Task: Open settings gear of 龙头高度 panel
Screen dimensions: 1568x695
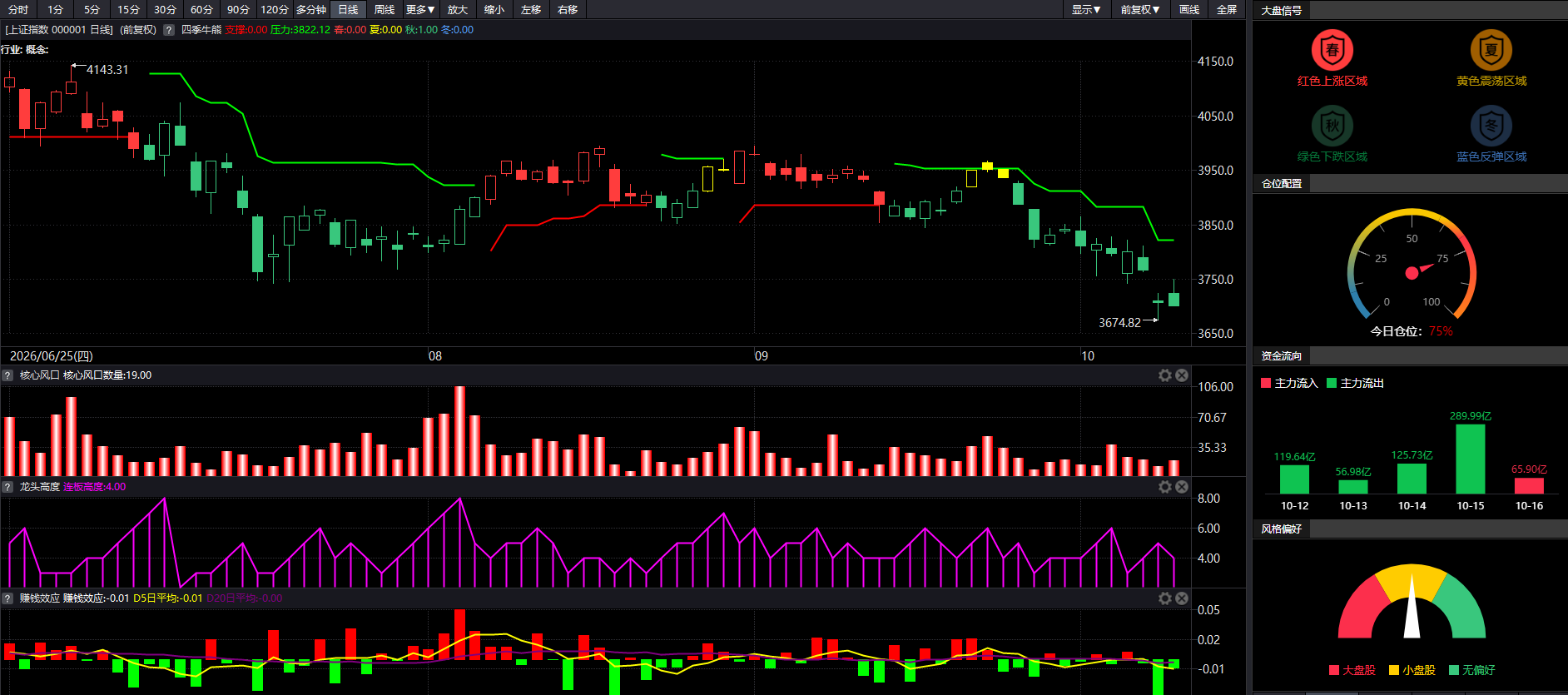Action: (x=1165, y=487)
